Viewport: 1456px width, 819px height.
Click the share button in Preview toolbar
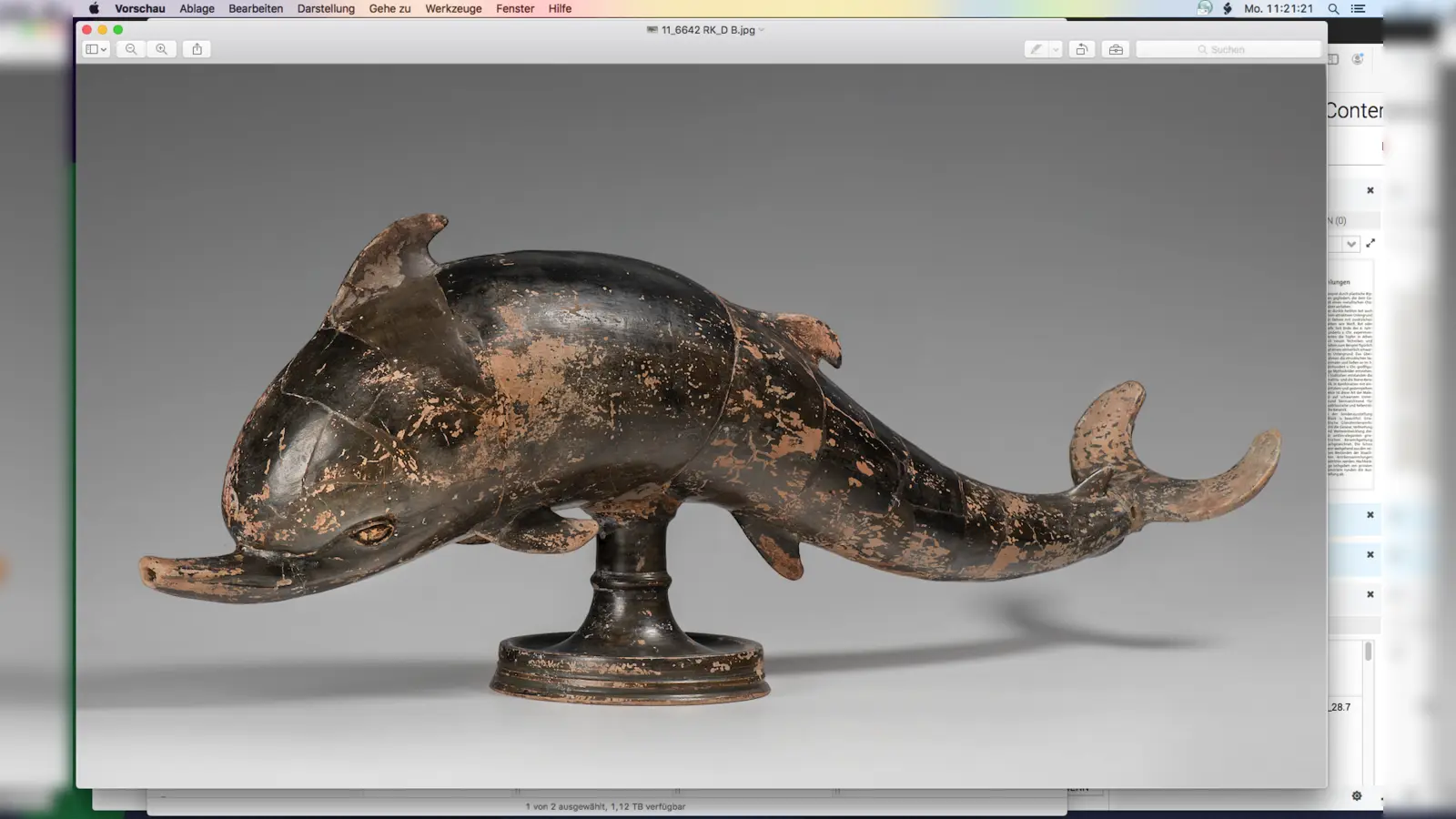pos(197,49)
